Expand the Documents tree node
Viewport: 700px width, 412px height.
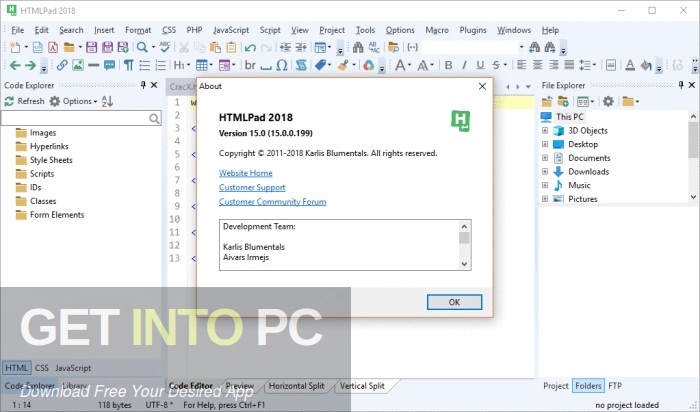tap(545, 158)
